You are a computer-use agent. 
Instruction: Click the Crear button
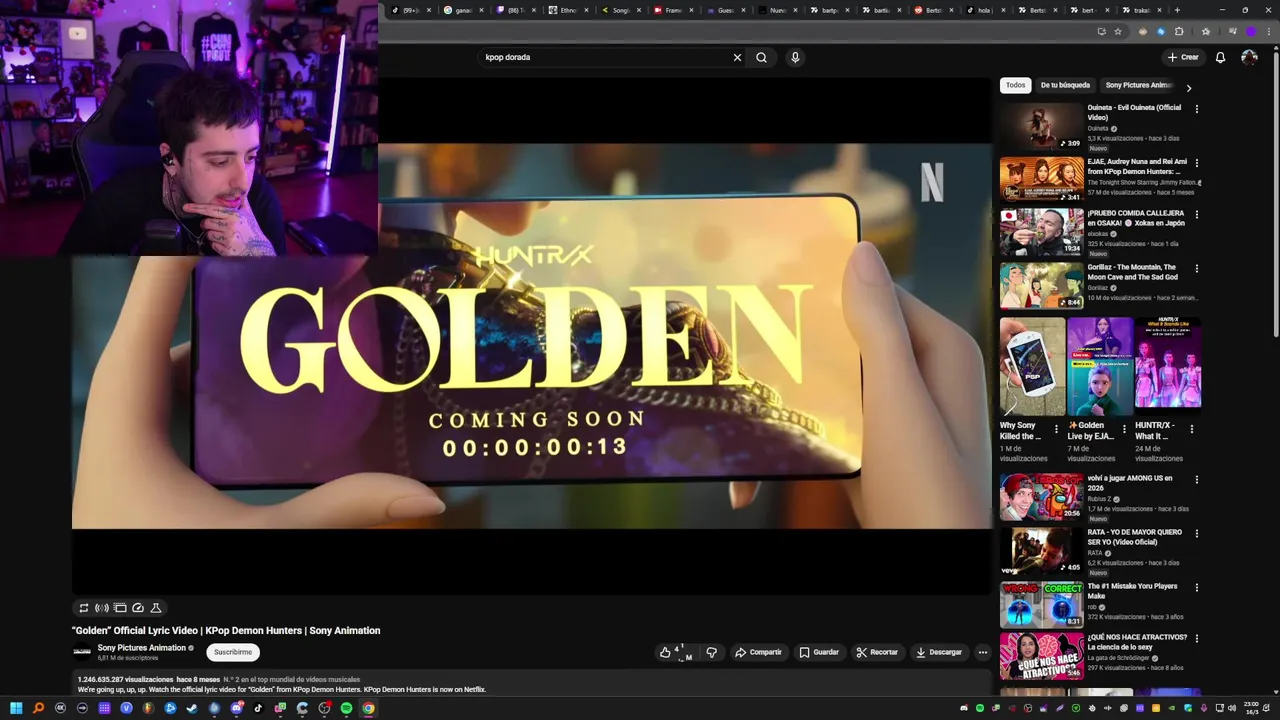[1182, 57]
